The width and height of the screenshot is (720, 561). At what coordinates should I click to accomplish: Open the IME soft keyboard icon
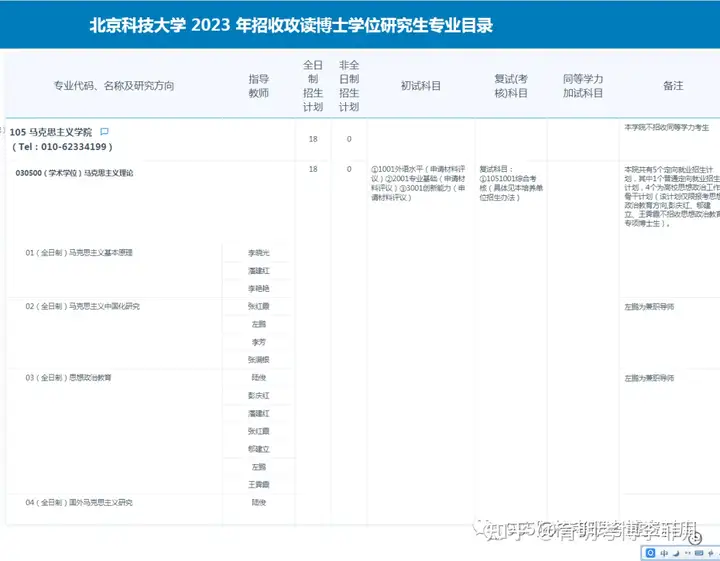pyautogui.click(x=699, y=553)
